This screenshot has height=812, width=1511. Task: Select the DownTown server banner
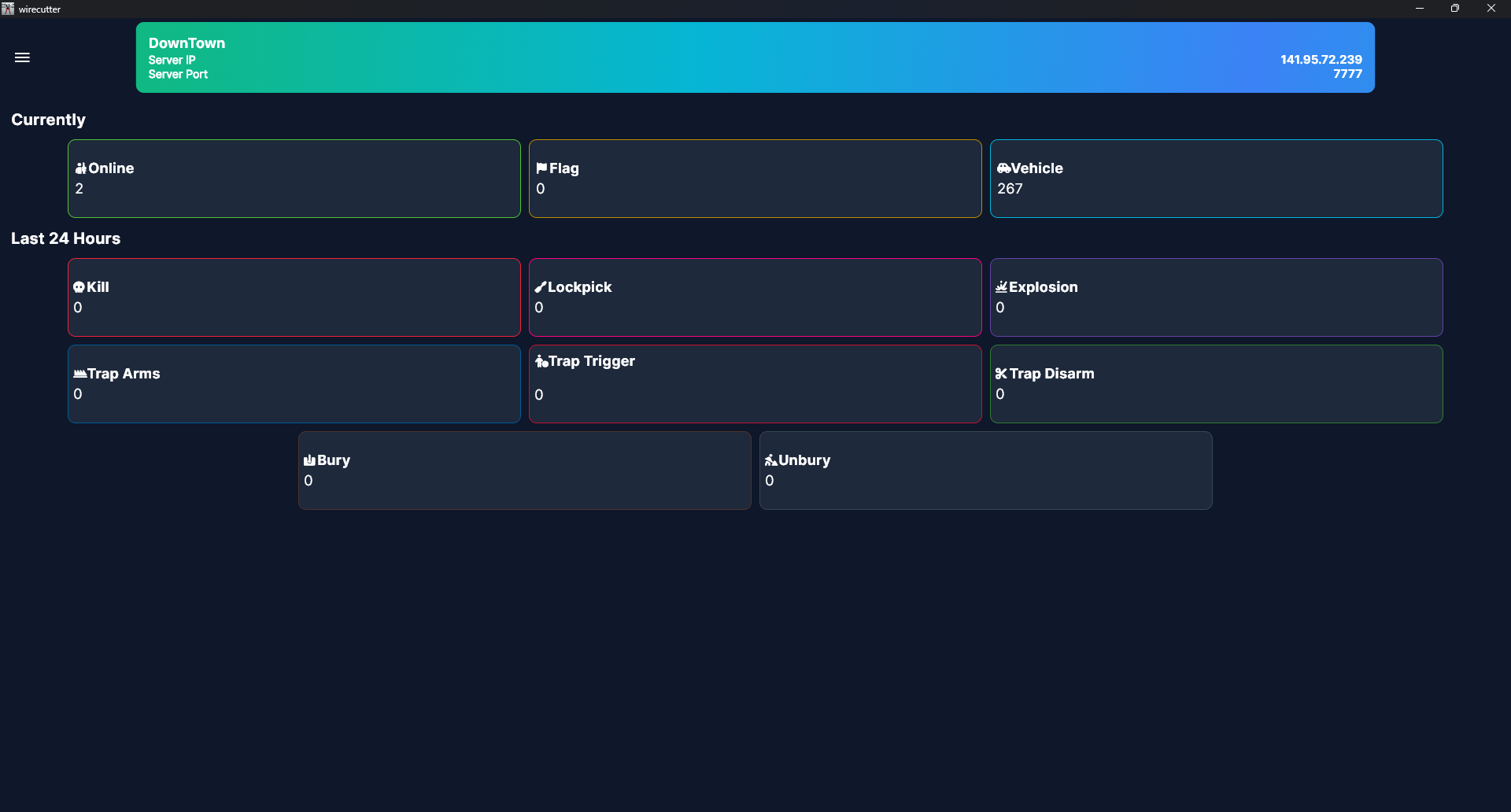click(x=755, y=57)
